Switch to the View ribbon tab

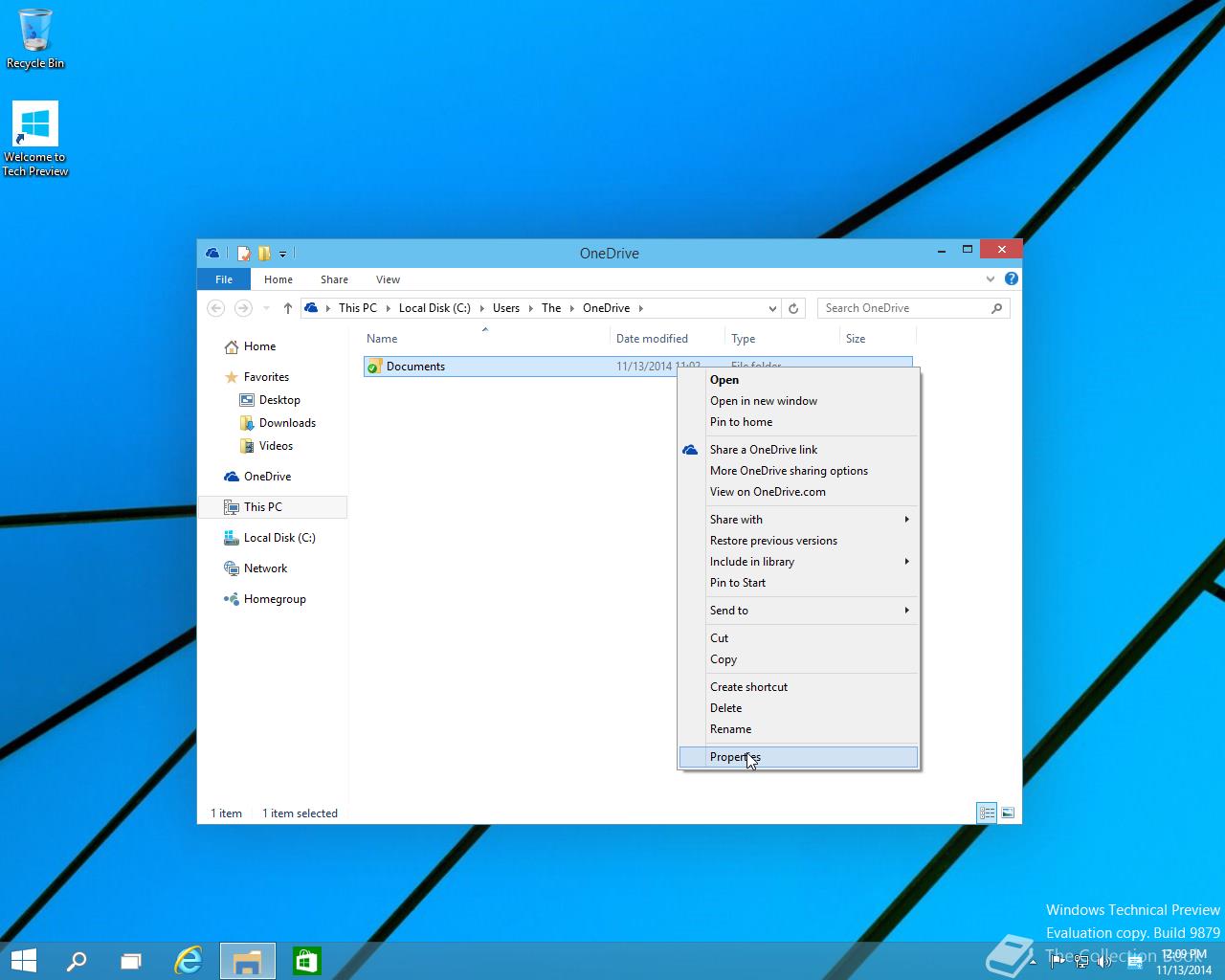(x=388, y=279)
